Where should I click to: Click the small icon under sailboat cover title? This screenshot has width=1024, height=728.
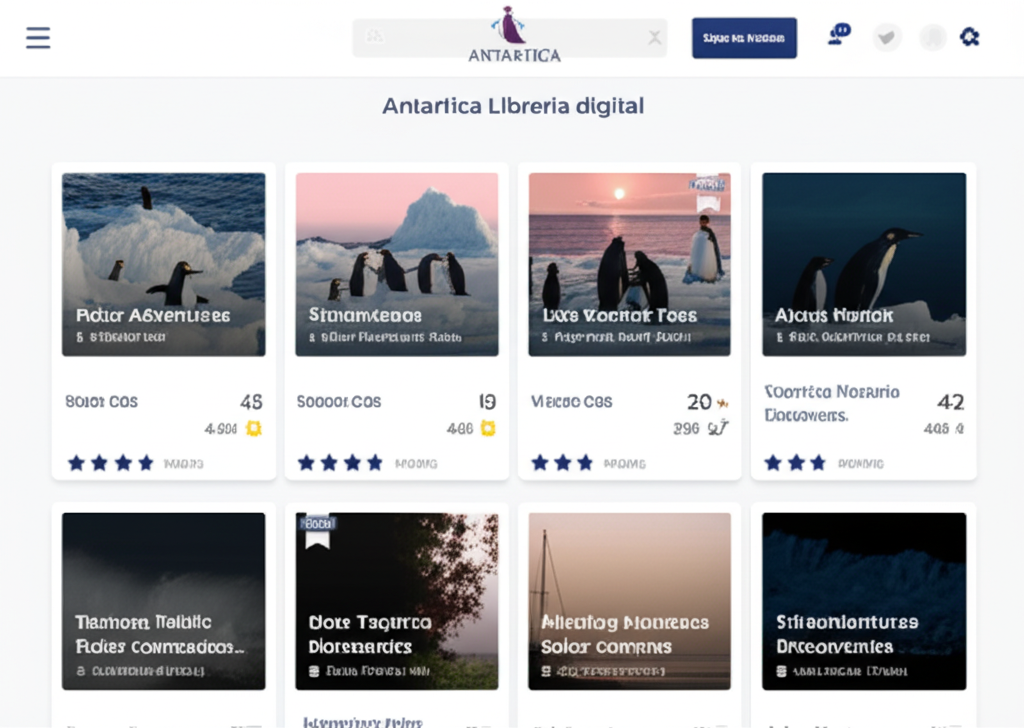point(546,671)
